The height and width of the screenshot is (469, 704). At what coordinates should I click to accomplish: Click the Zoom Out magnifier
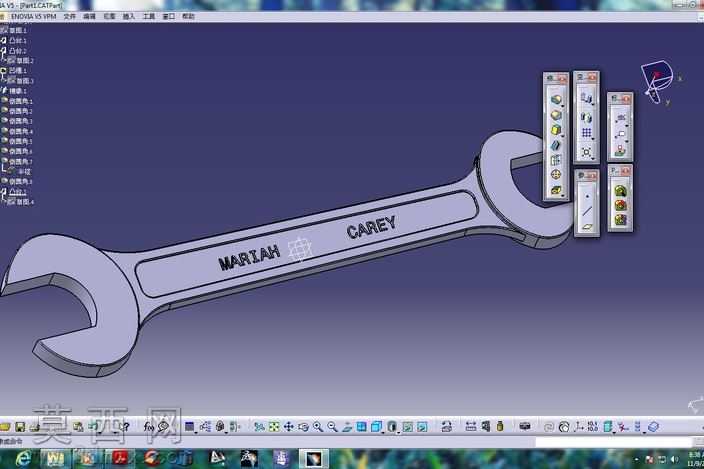point(332,426)
